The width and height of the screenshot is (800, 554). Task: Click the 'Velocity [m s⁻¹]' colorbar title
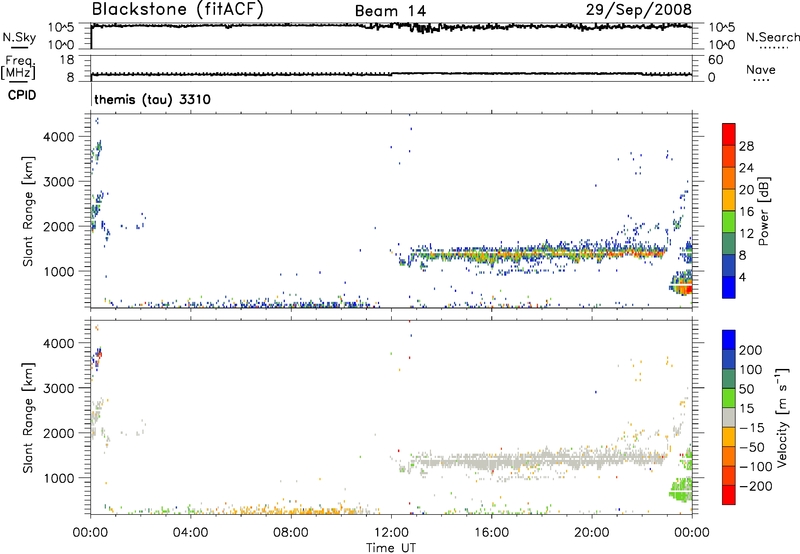pos(782,417)
